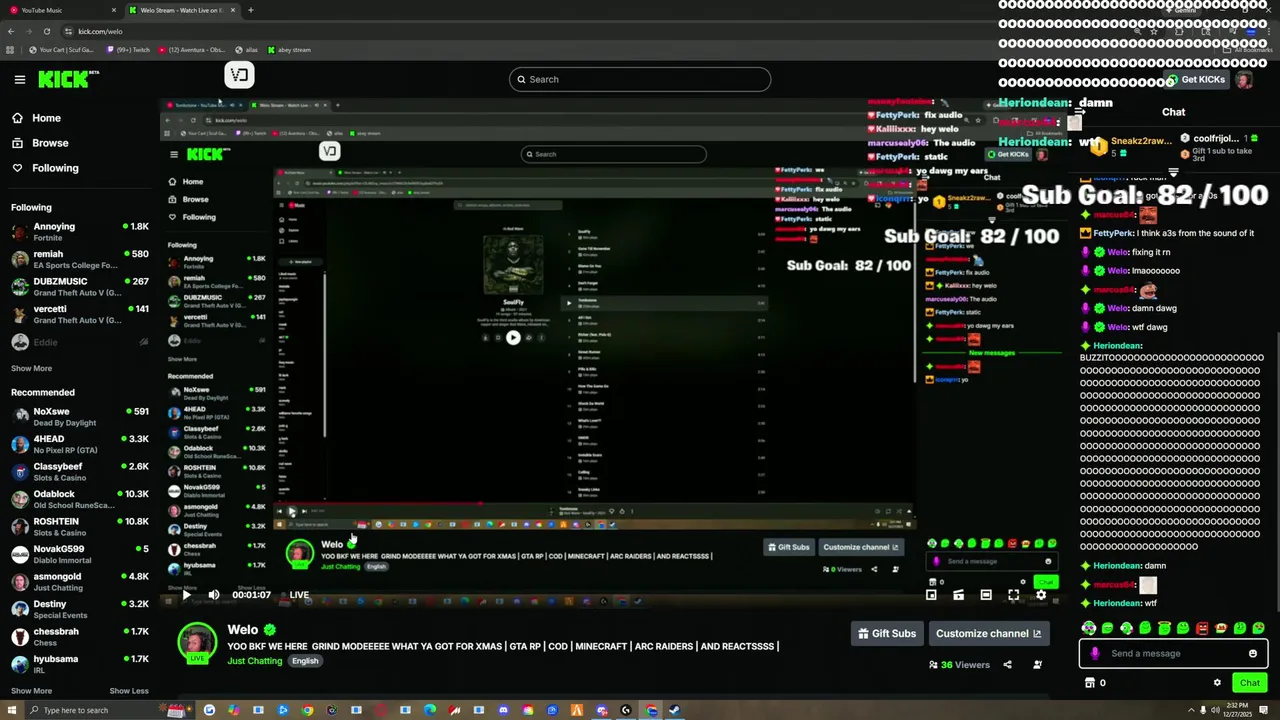
Task: Click the Get KICKs button
Action: [1196, 80]
